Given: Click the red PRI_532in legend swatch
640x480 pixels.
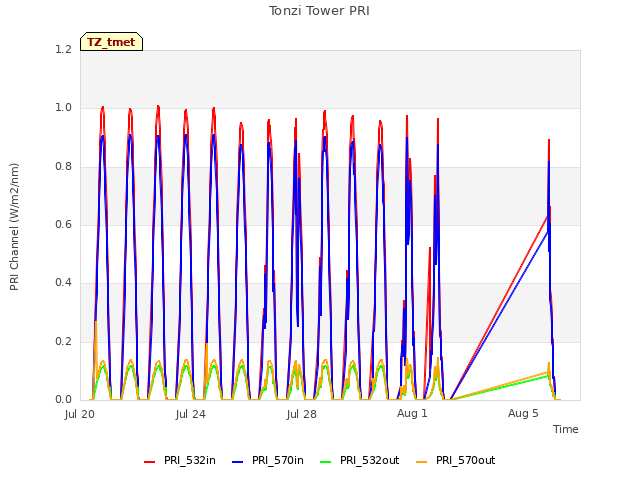Looking at the screenshot, I should pyautogui.click(x=150, y=462).
